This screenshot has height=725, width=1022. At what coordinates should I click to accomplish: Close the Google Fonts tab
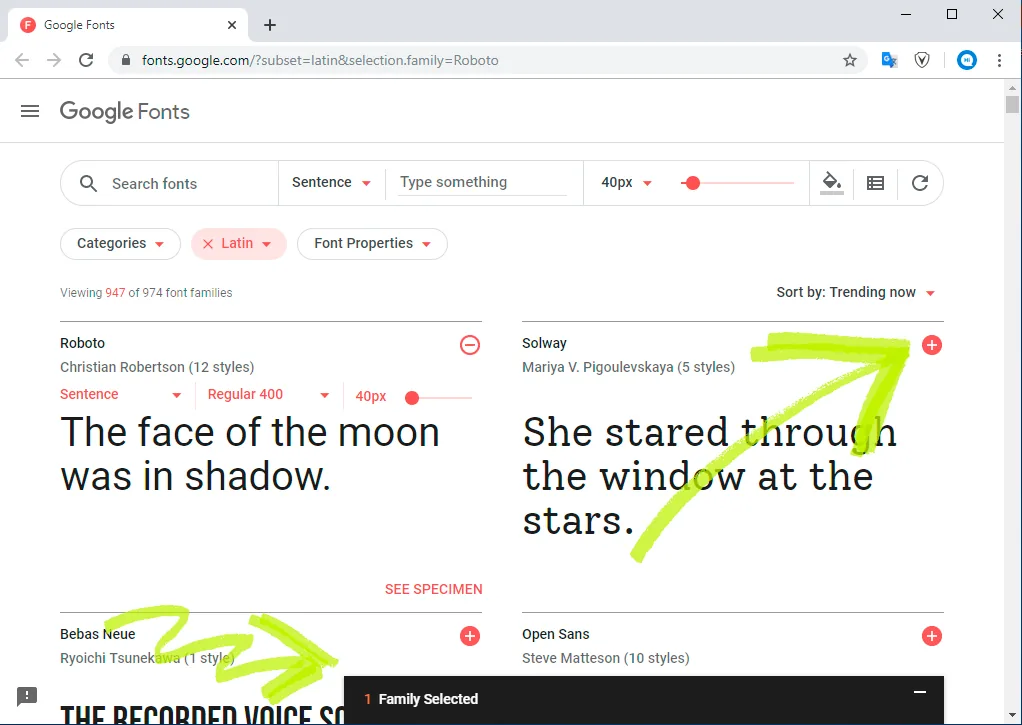click(232, 25)
